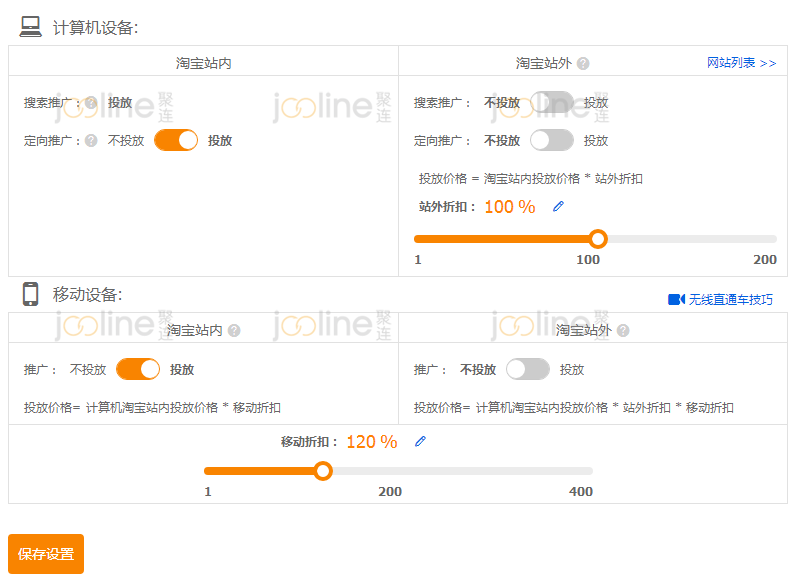Click video camera icon for 无线直通车技巧
The width and height of the screenshot is (796, 586).
pos(676,299)
